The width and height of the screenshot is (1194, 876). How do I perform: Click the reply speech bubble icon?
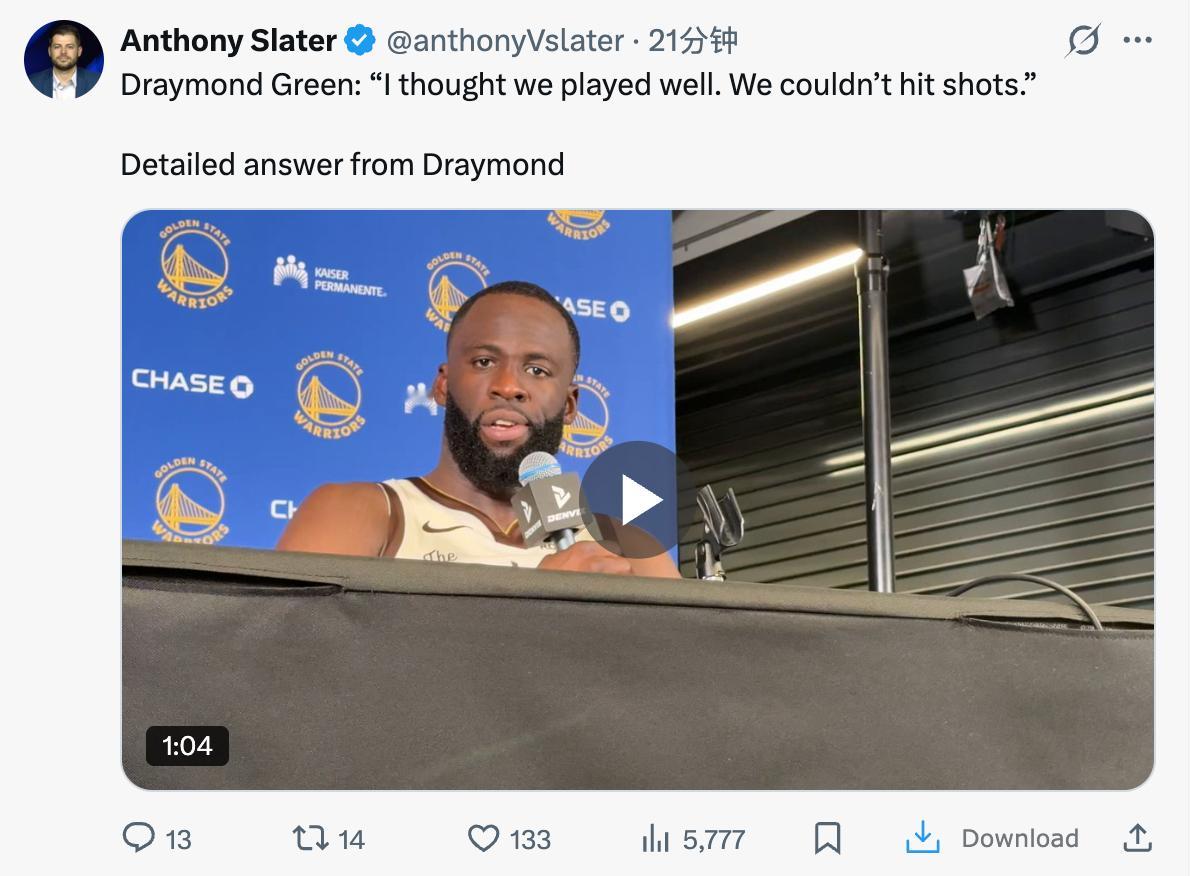coord(139,837)
